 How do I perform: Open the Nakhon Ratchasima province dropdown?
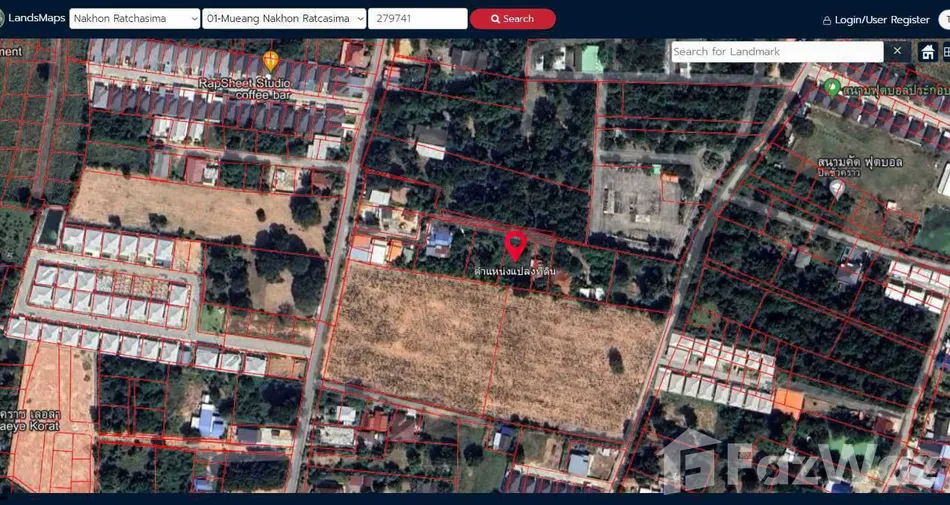tap(134, 19)
